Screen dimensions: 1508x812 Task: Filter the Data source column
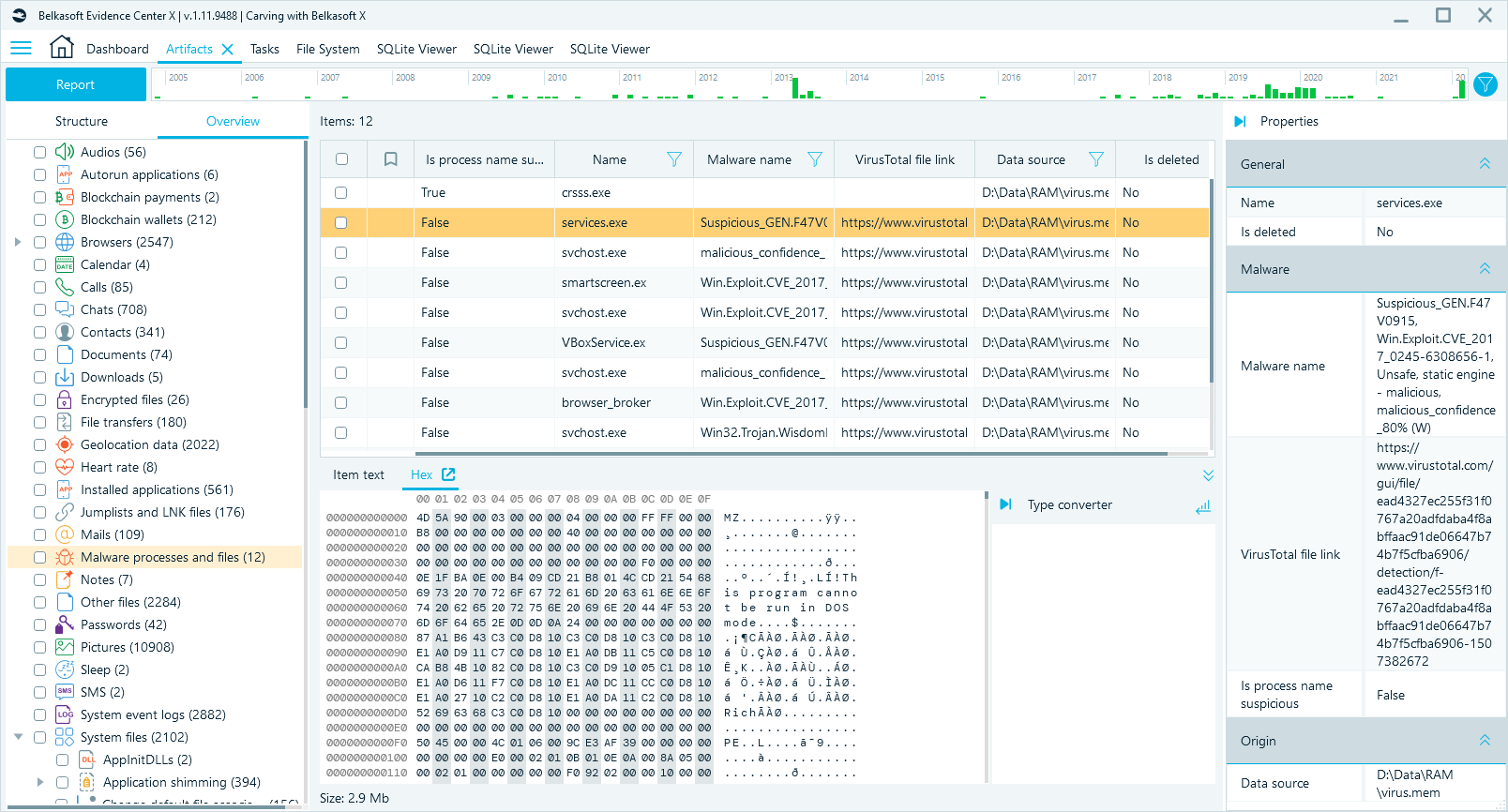pyautogui.click(x=1095, y=159)
